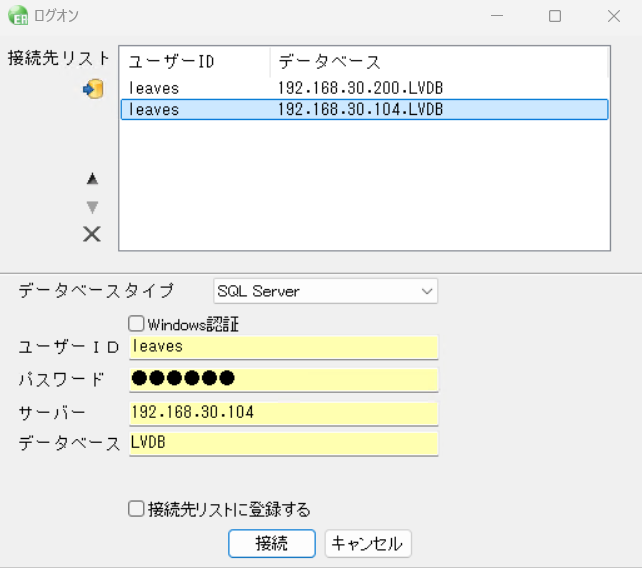642x571 pixels.
Task: Click the サーバー address field
Action: (x=284, y=413)
